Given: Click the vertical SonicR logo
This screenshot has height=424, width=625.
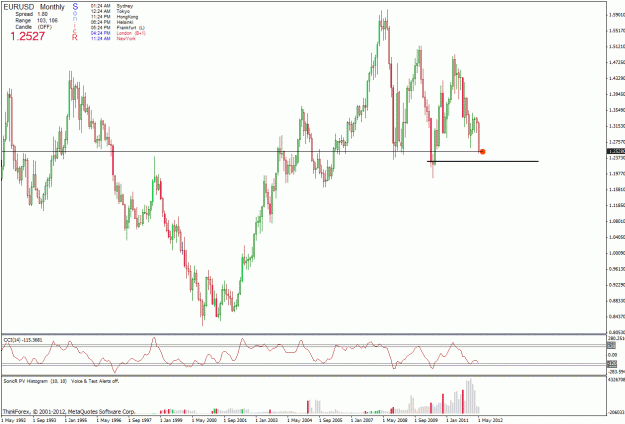Looking at the screenshot, I should point(75,22).
